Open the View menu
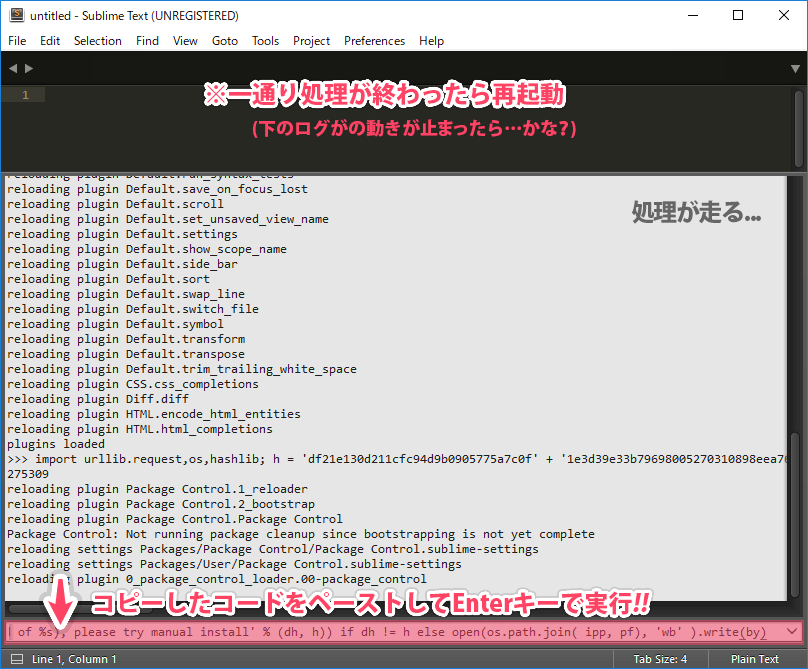The width and height of the screenshot is (808, 669). click(x=185, y=41)
